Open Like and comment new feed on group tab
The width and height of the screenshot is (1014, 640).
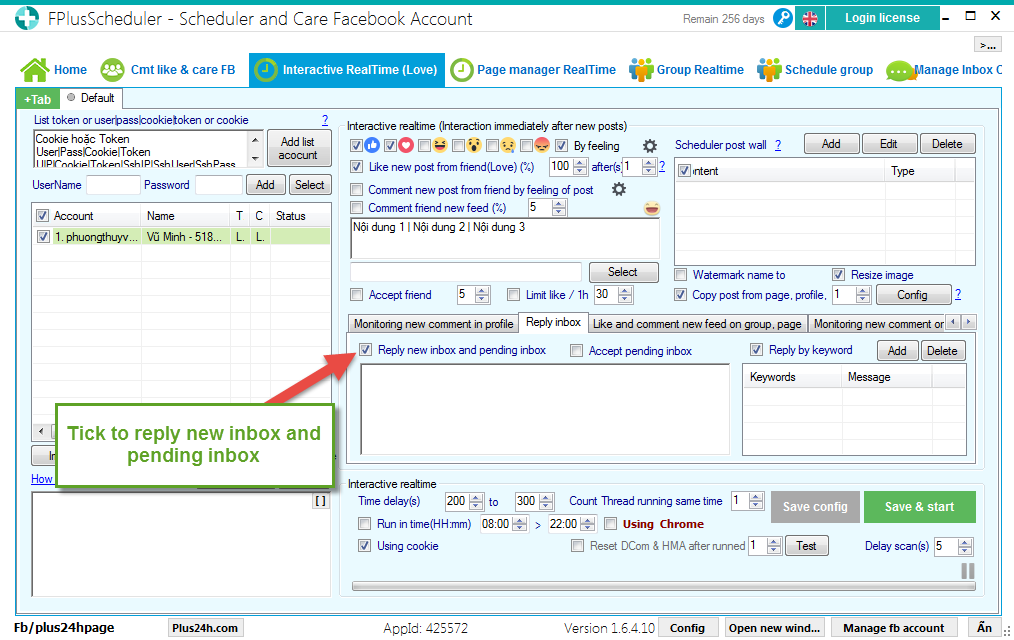coord(697,324)
